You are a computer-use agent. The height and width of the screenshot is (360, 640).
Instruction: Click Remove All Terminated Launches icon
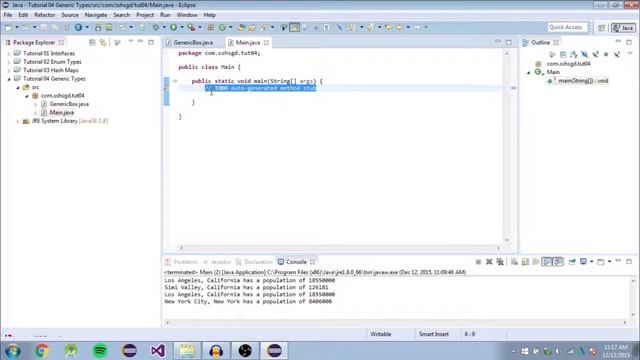click(500, 262)
